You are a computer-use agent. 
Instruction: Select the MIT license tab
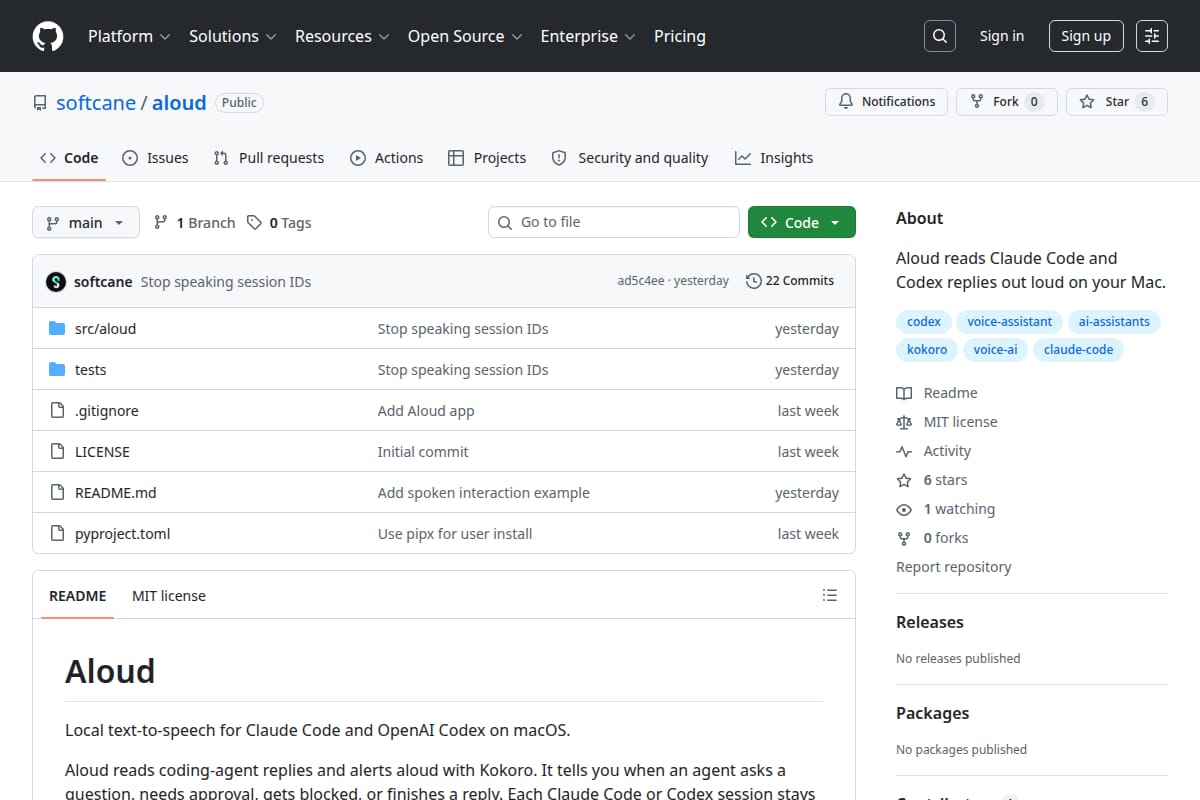tap(169, 596)
